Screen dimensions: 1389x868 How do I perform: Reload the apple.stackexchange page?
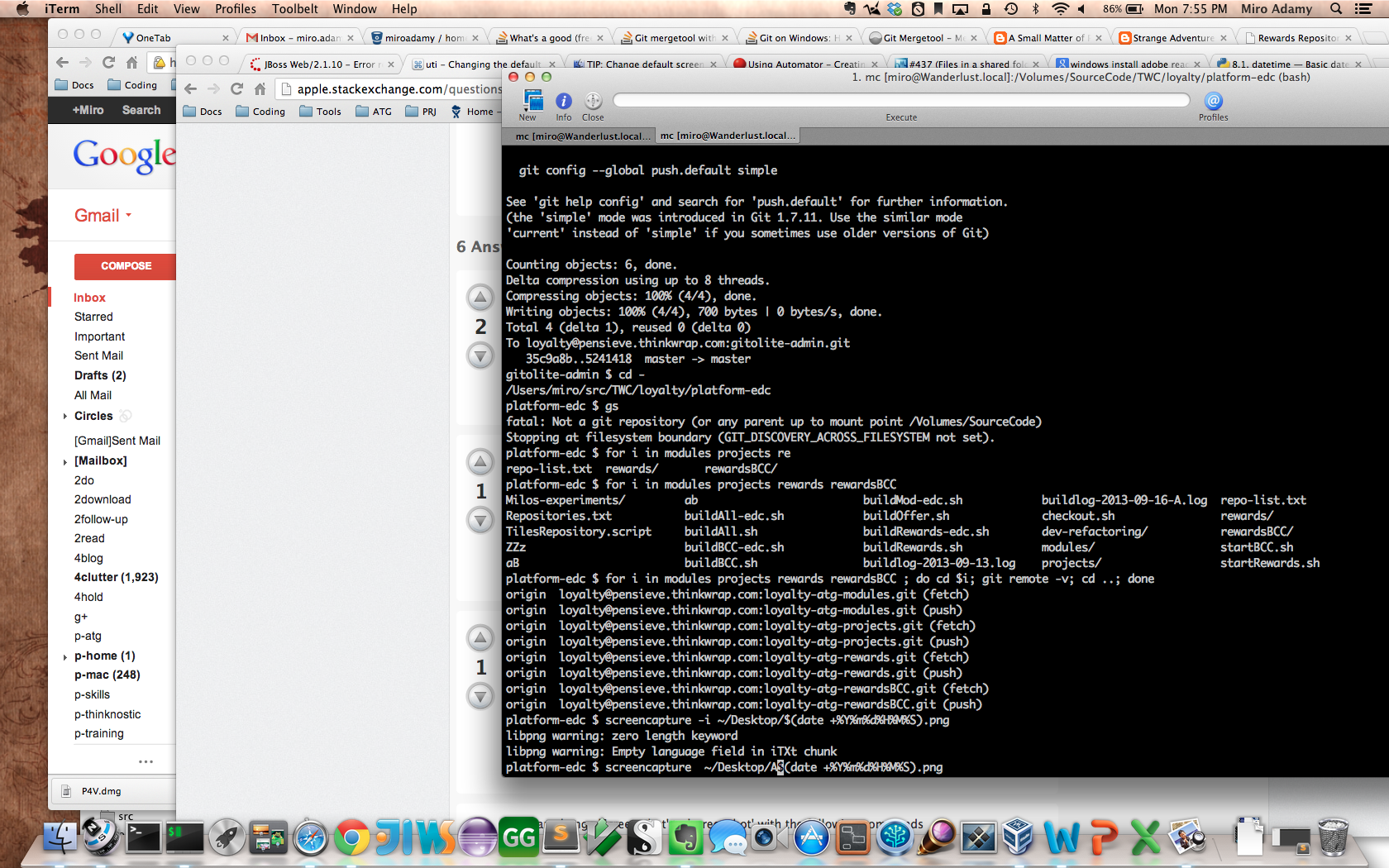click(x=237, y=88)
